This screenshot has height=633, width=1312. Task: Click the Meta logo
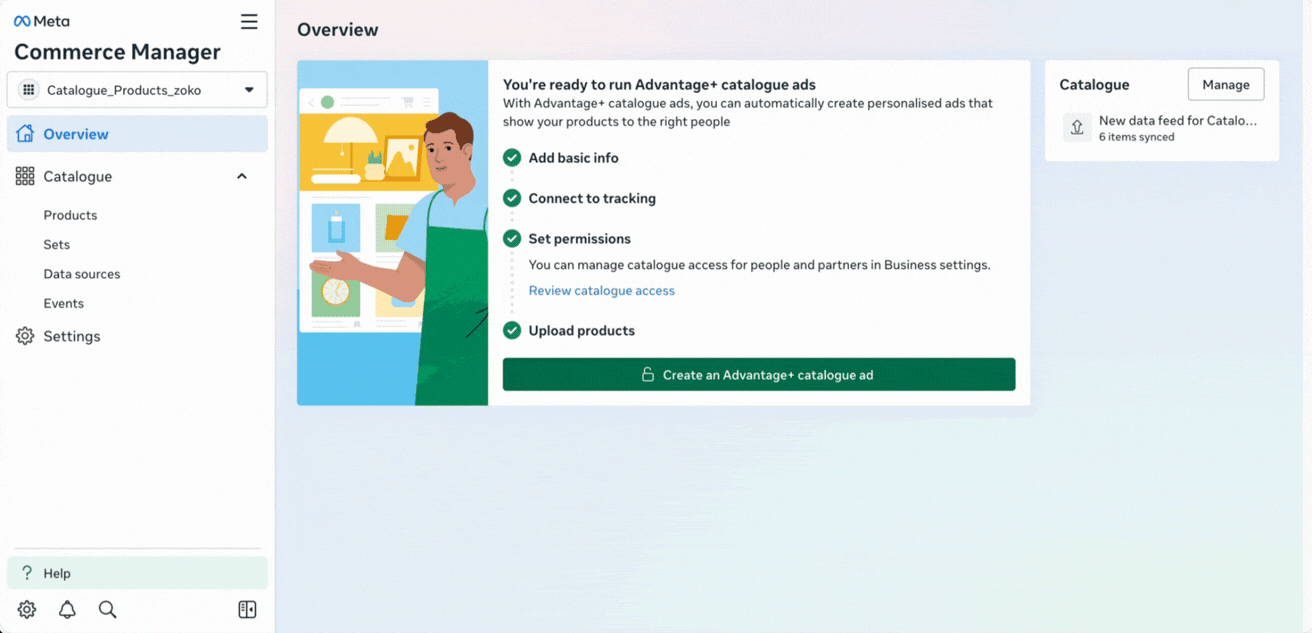point(42,21)
